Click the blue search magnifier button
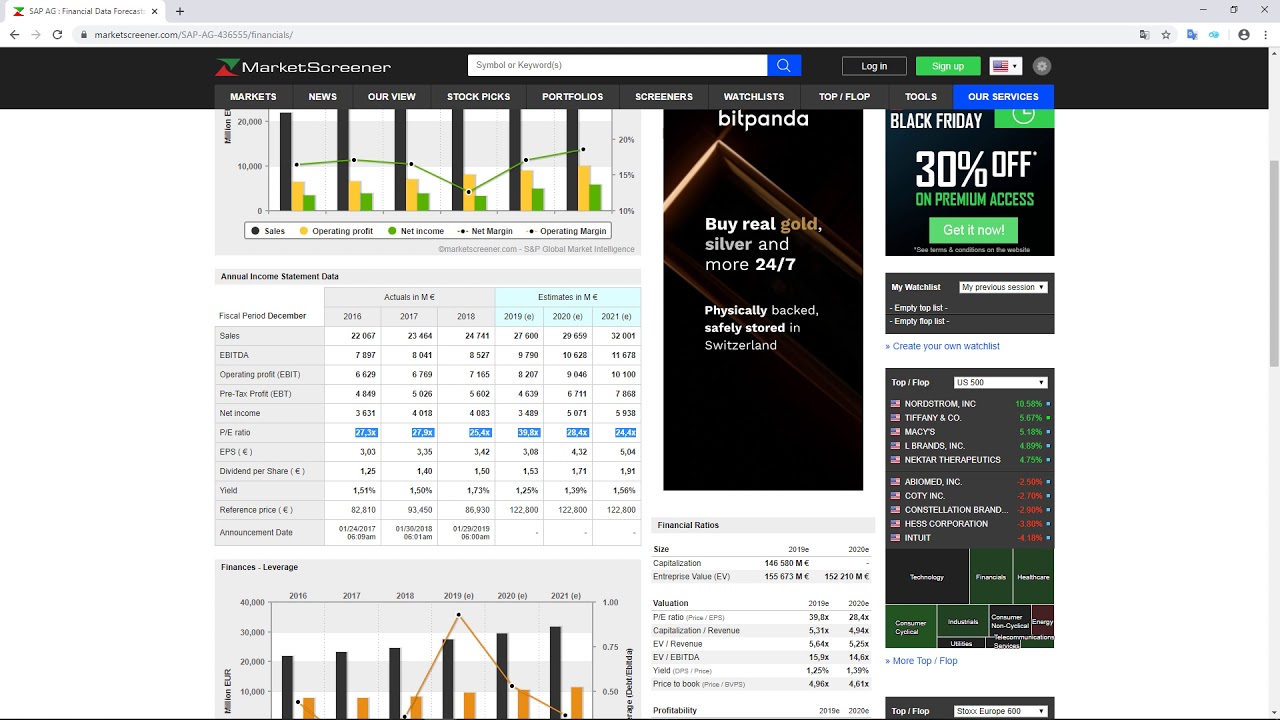Screen dimensions: 1280x720 (x=783, y=65)
